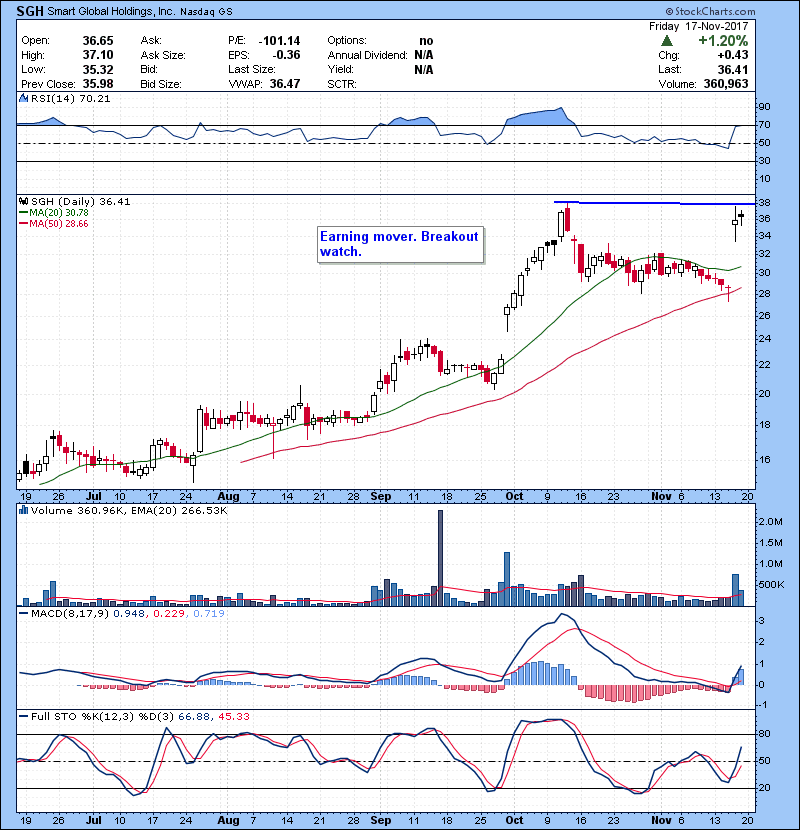Screen dimensions: 800x830
Task: Click the 80 level on stochastic axis
Action: [x=765, y=734]
